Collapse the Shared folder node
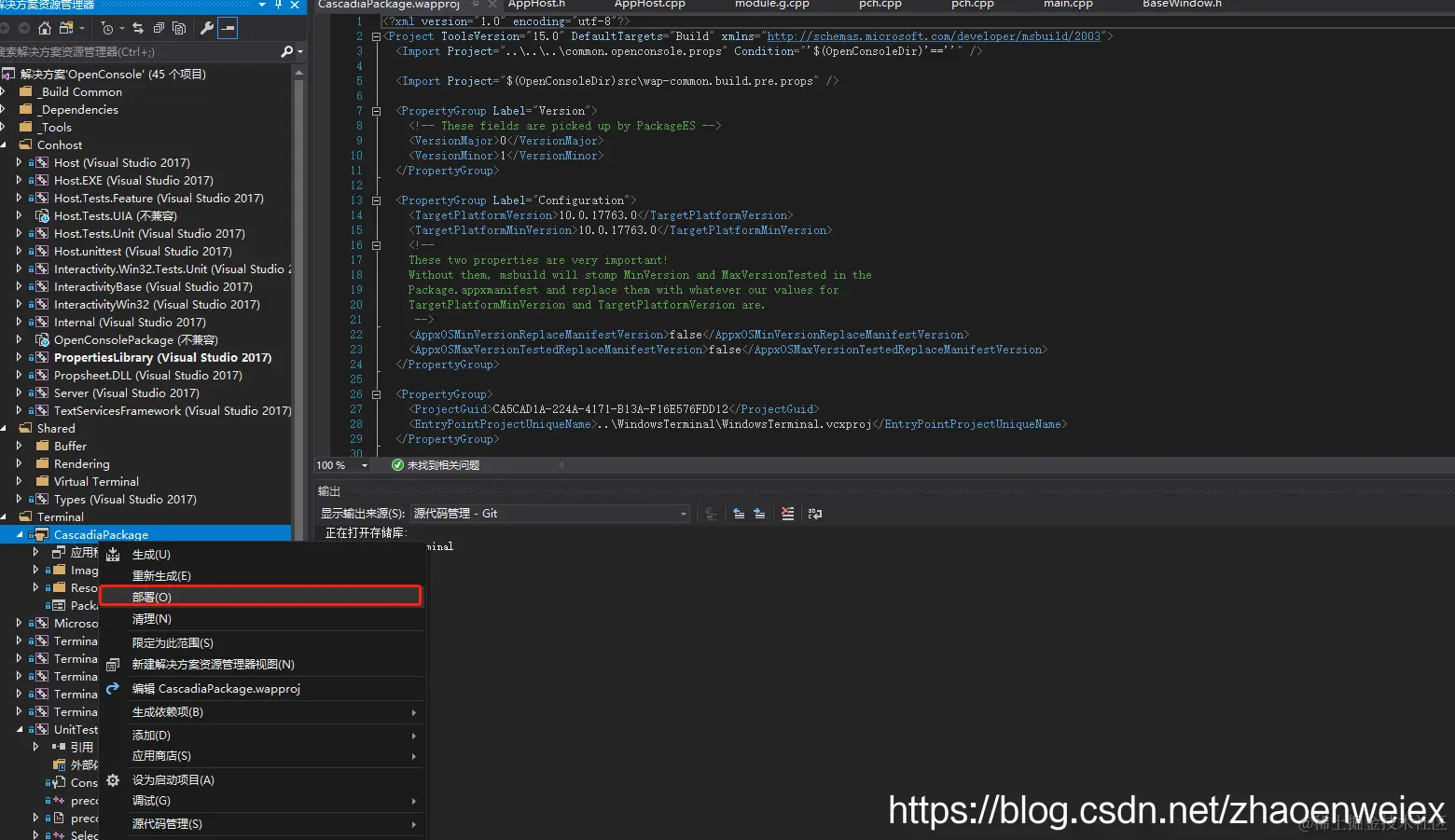The image size is (1455, 840). click(x=3, y=429)
